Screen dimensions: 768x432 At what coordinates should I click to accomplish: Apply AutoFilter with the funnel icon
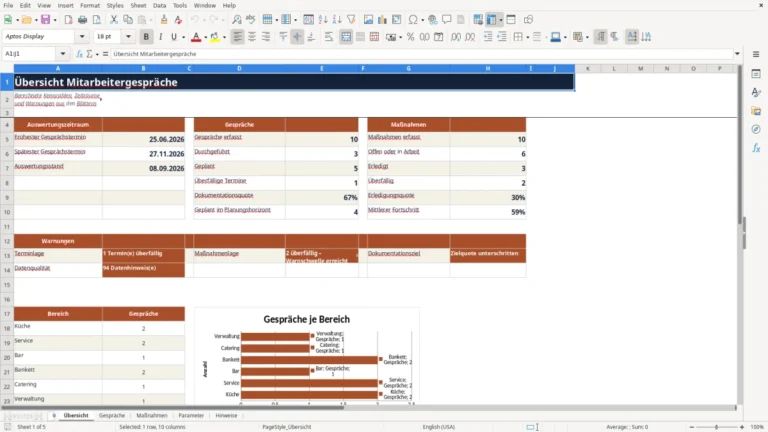(x=351, y=20)
